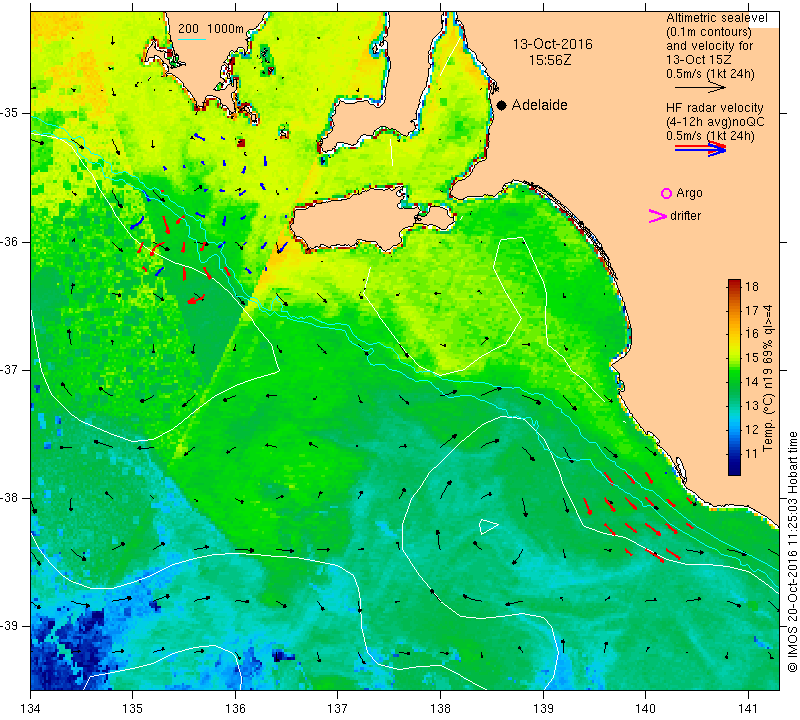Select the "-36" latitude axis label
Screen dimensions: 800x720
tap(9, 241)
